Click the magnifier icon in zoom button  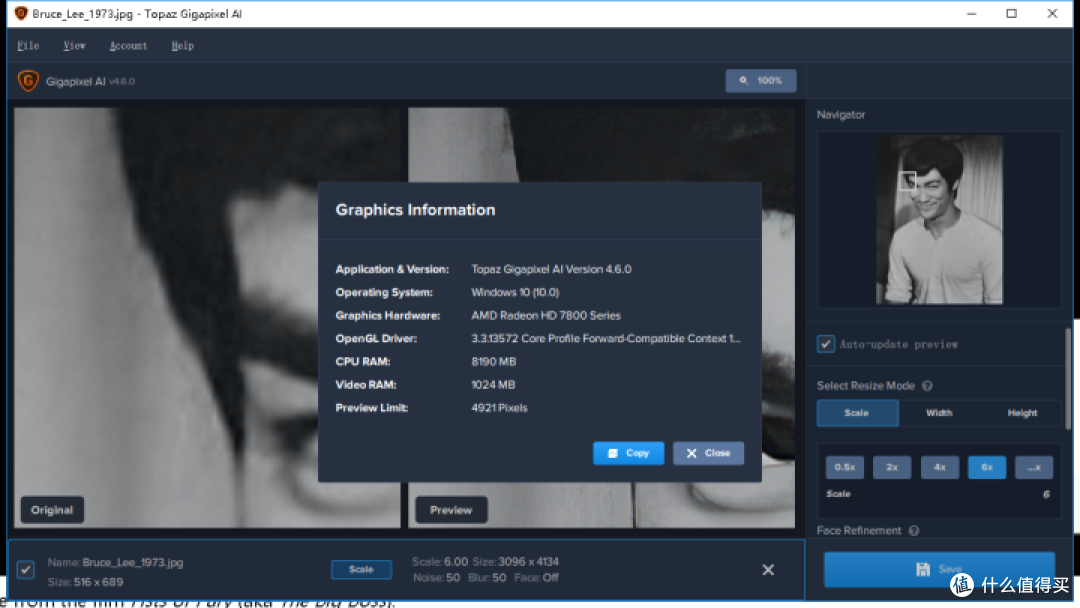744,81
